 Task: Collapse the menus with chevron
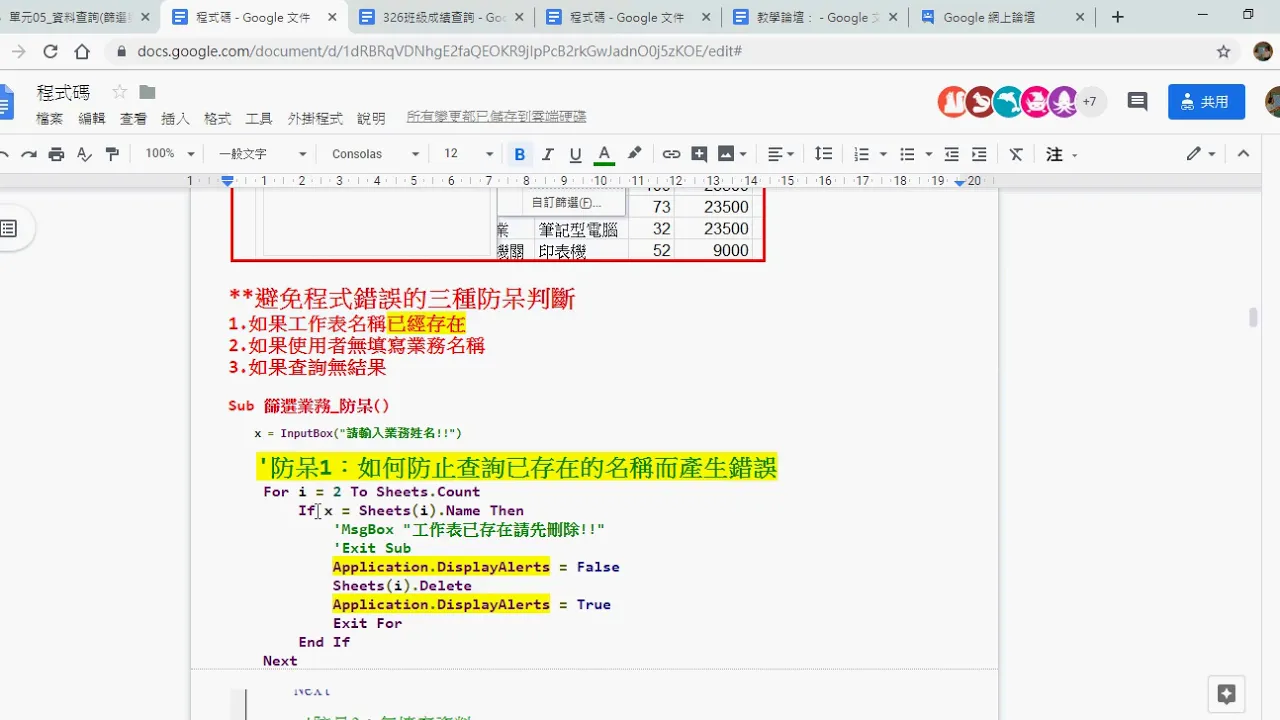point(1244,154)
